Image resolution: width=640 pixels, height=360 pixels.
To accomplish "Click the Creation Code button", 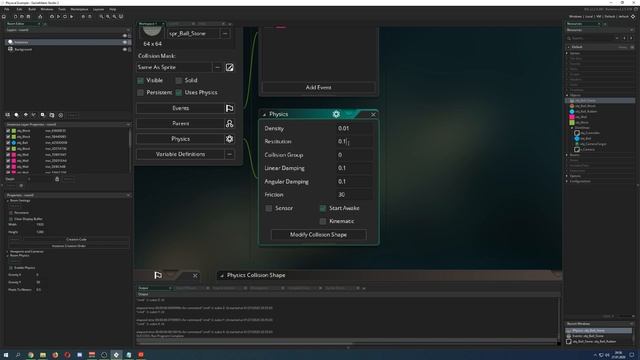I will click(x=76, y=240).
